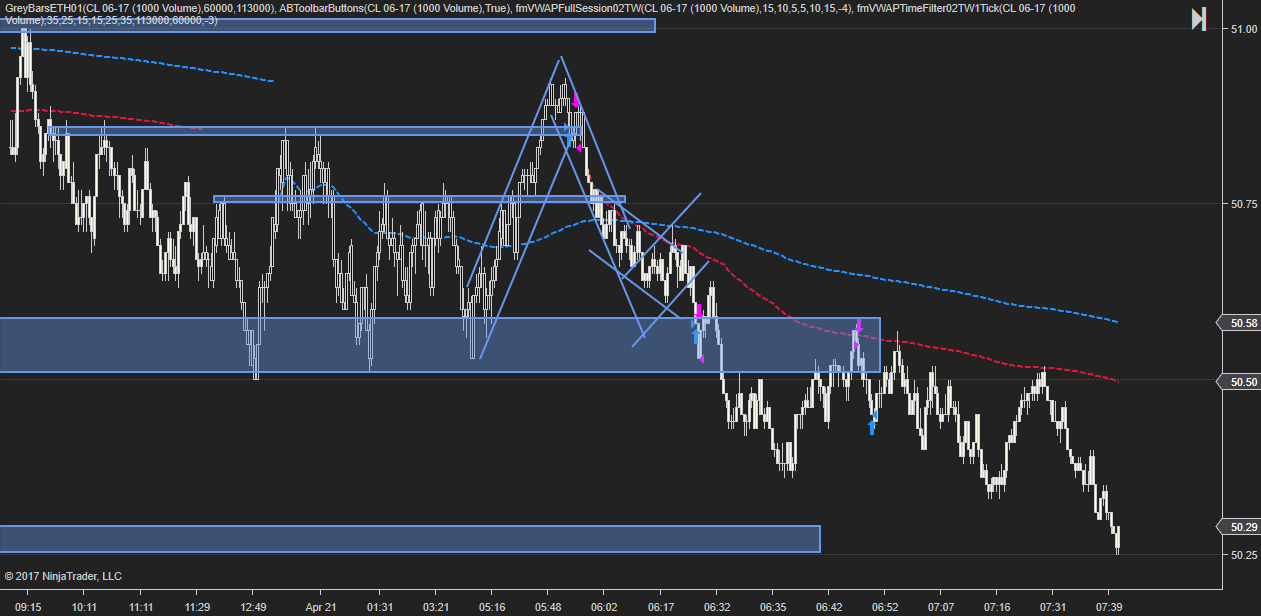Select the blue rectangle zone near 50.29
Image resolution: width=1261 pixels, height=616 pixels.
[410, 539]
